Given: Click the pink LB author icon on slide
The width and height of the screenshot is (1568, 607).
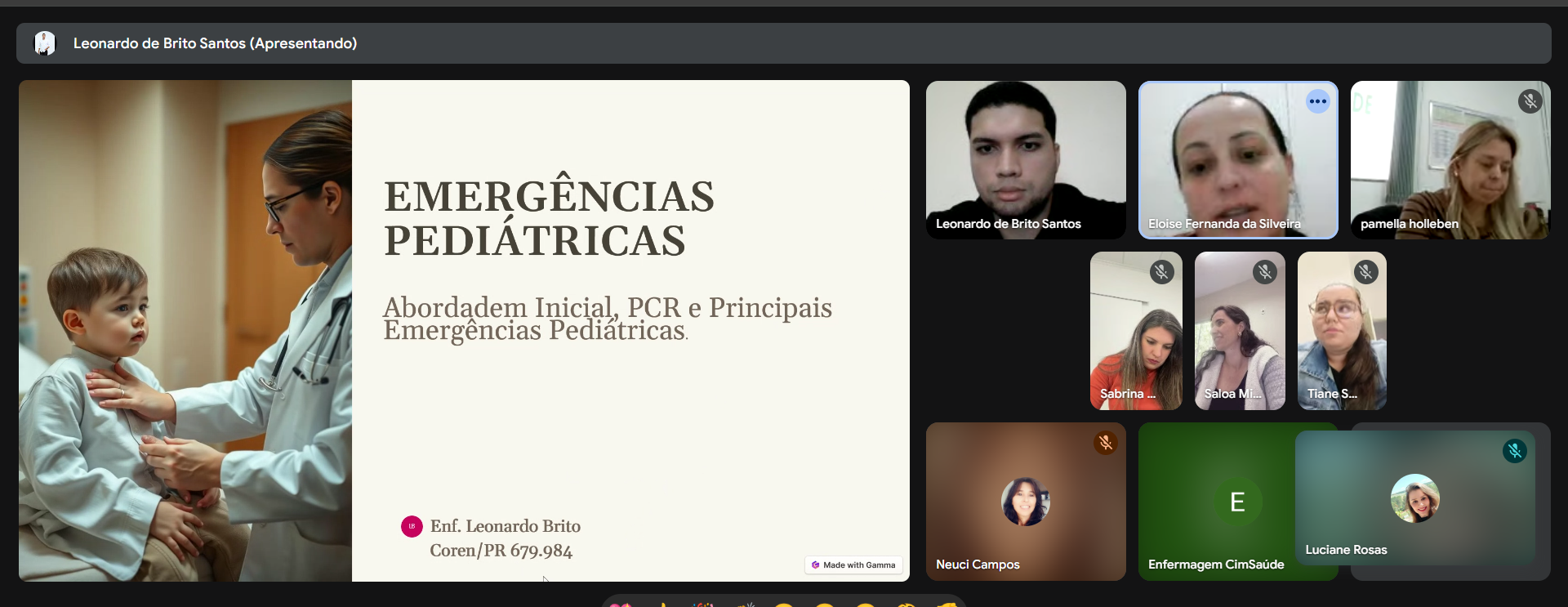Looking at the screenshot, I should [412, 527].
